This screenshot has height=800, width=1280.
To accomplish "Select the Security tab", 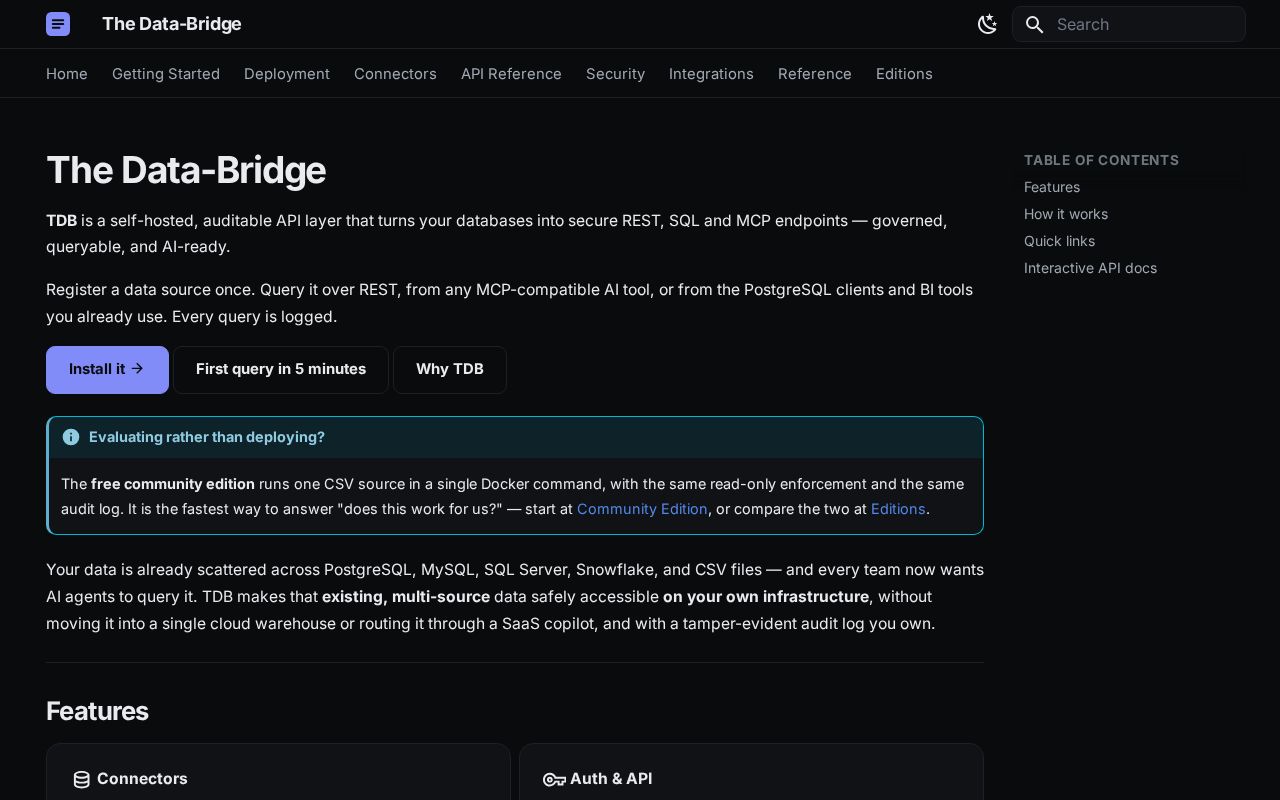I will click(x=615, y=74).
